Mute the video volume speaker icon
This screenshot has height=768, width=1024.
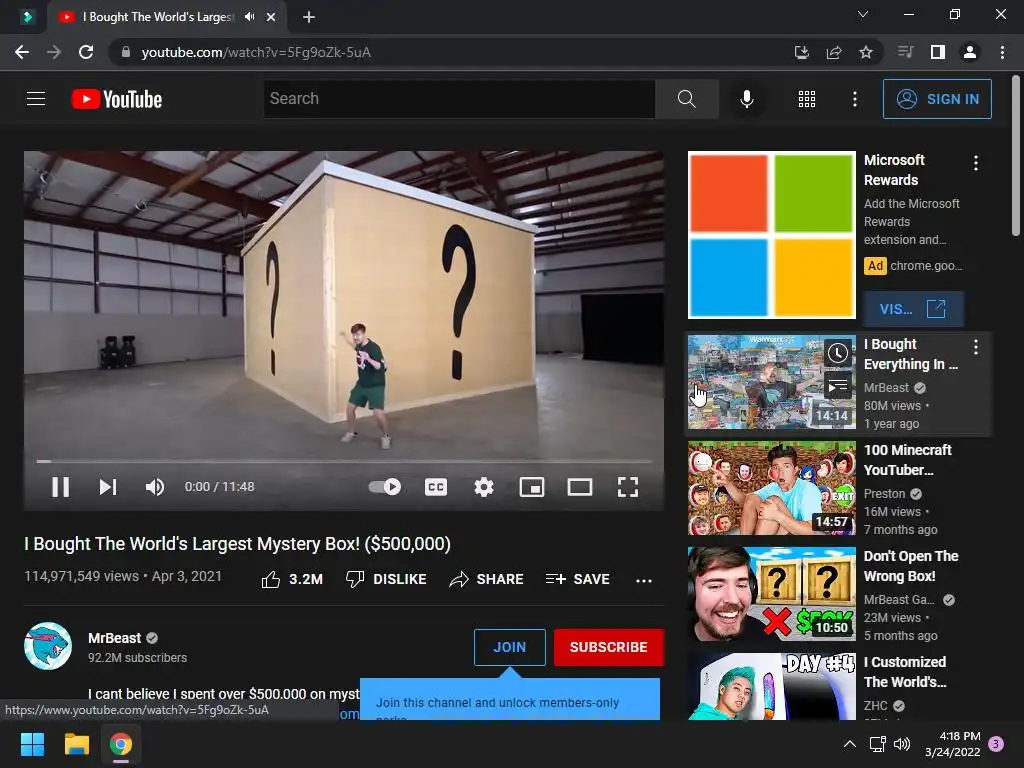click(155, 487)
